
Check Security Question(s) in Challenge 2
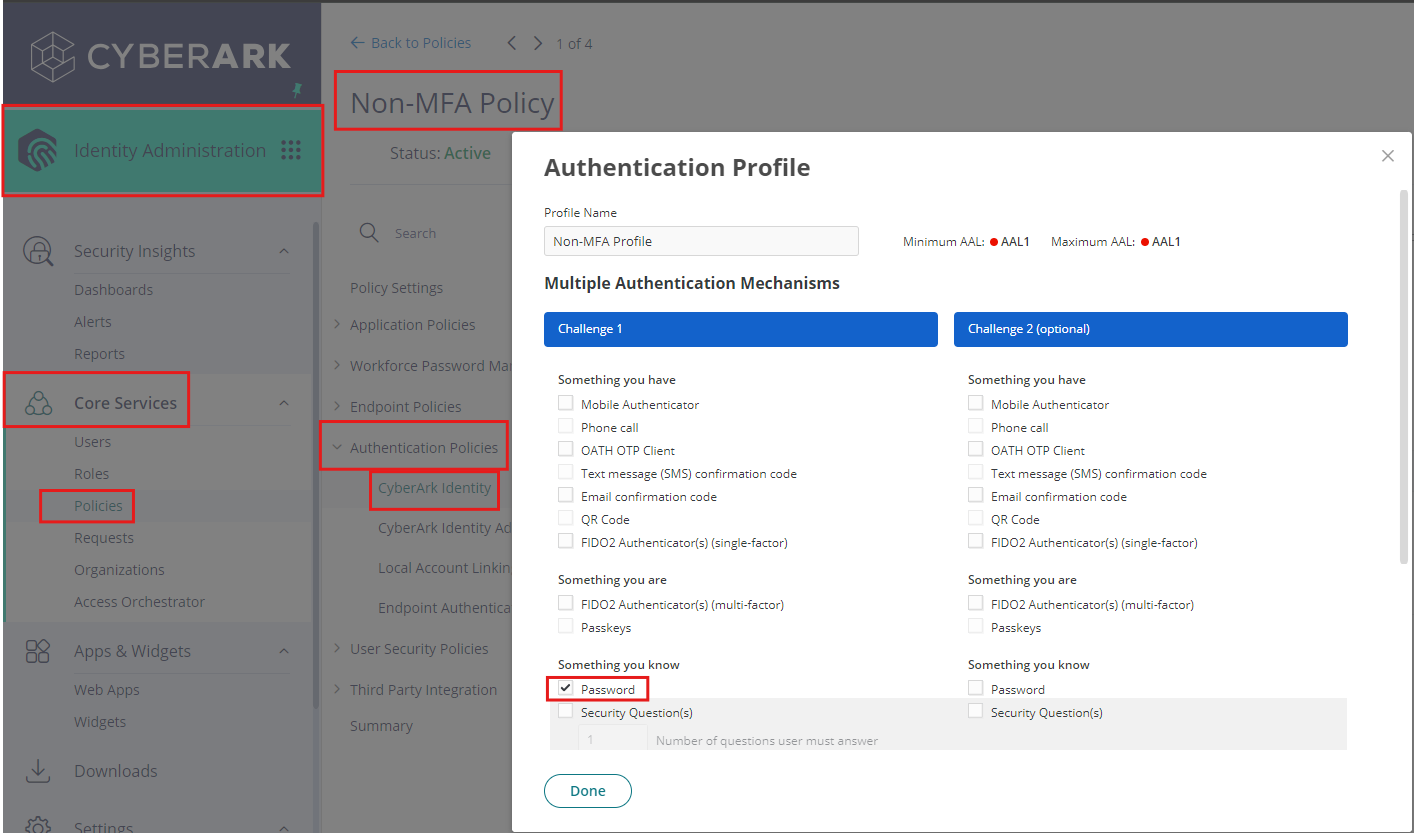pyautogui.click(x=975, y=711)
